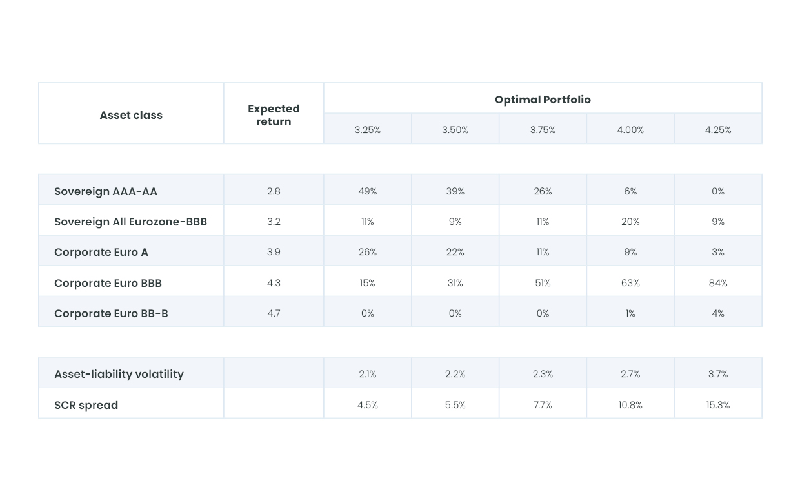Select the 4.7 expected return value
800x500 pixels.
(x=273, y=313)
